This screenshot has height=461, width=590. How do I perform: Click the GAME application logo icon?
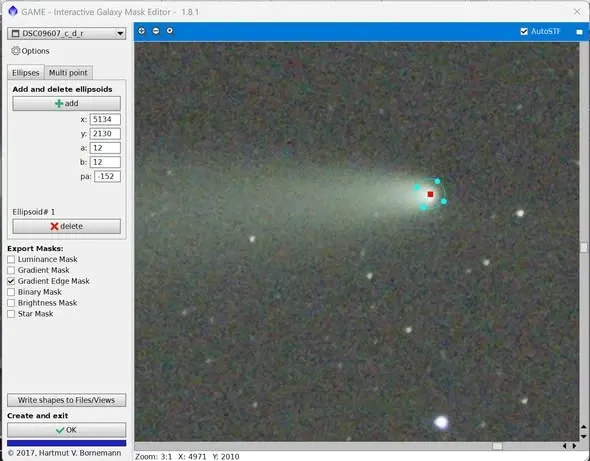click(13, 11)
